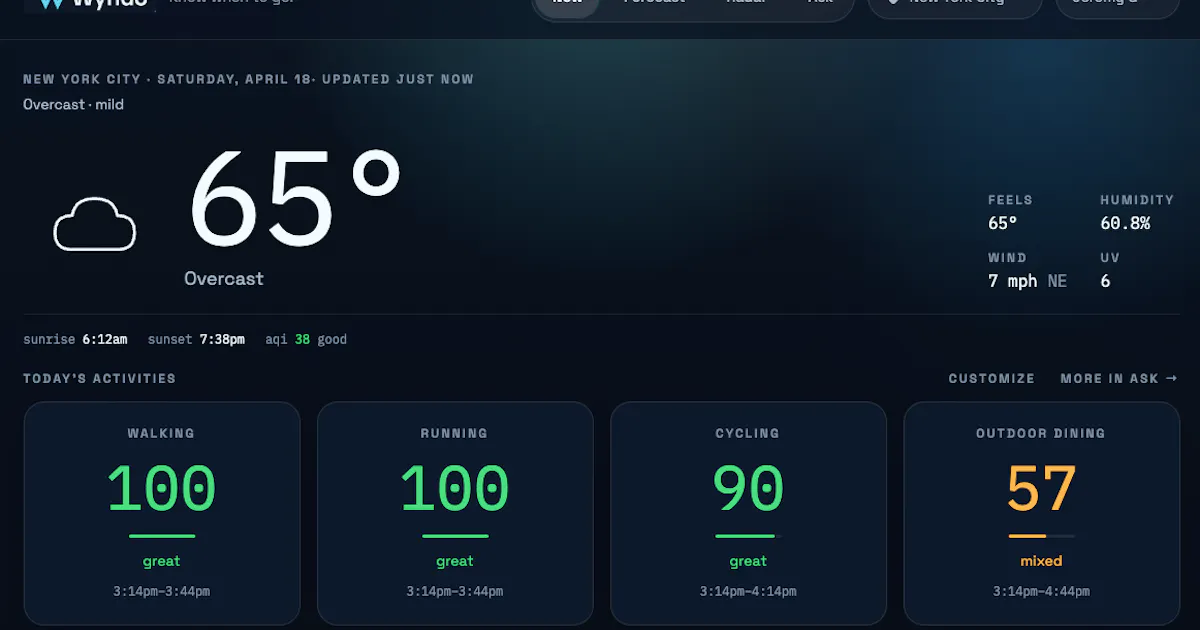Click the Running 3:14pm–3:44pm time window
The height and width of the screenshot is (630, 1200).
click(455, 592)
